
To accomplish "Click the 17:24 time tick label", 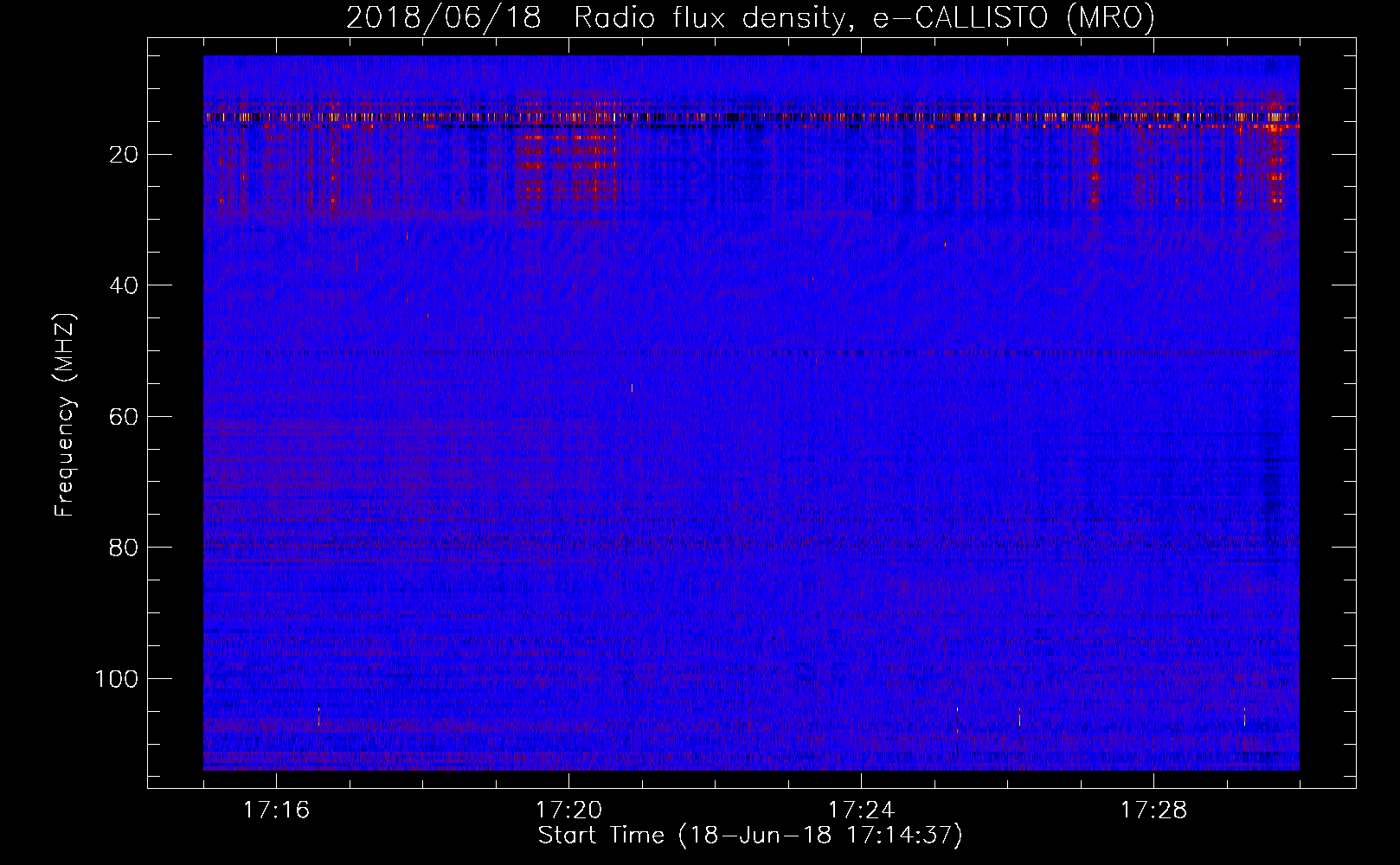I will pyautogui.click(x=861, y=810).
